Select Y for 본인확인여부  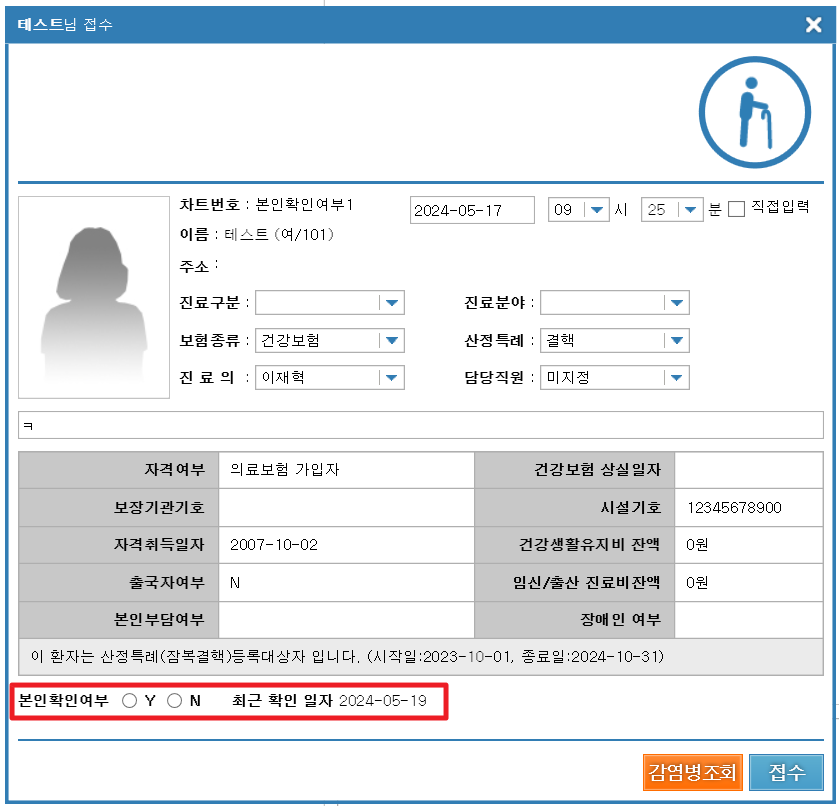pos(130,701)
